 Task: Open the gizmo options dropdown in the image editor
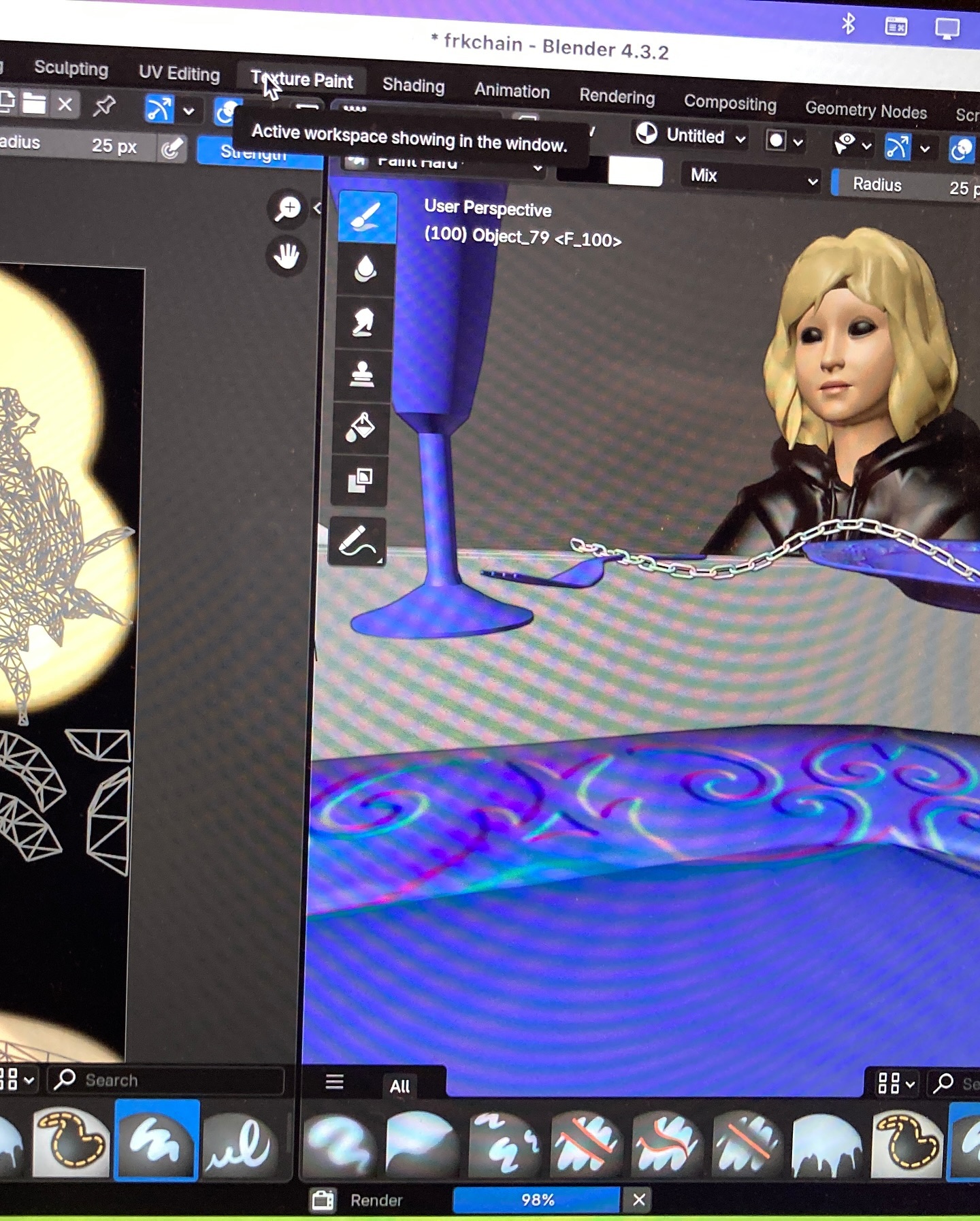pyautogui.click(x=189, y=110)
